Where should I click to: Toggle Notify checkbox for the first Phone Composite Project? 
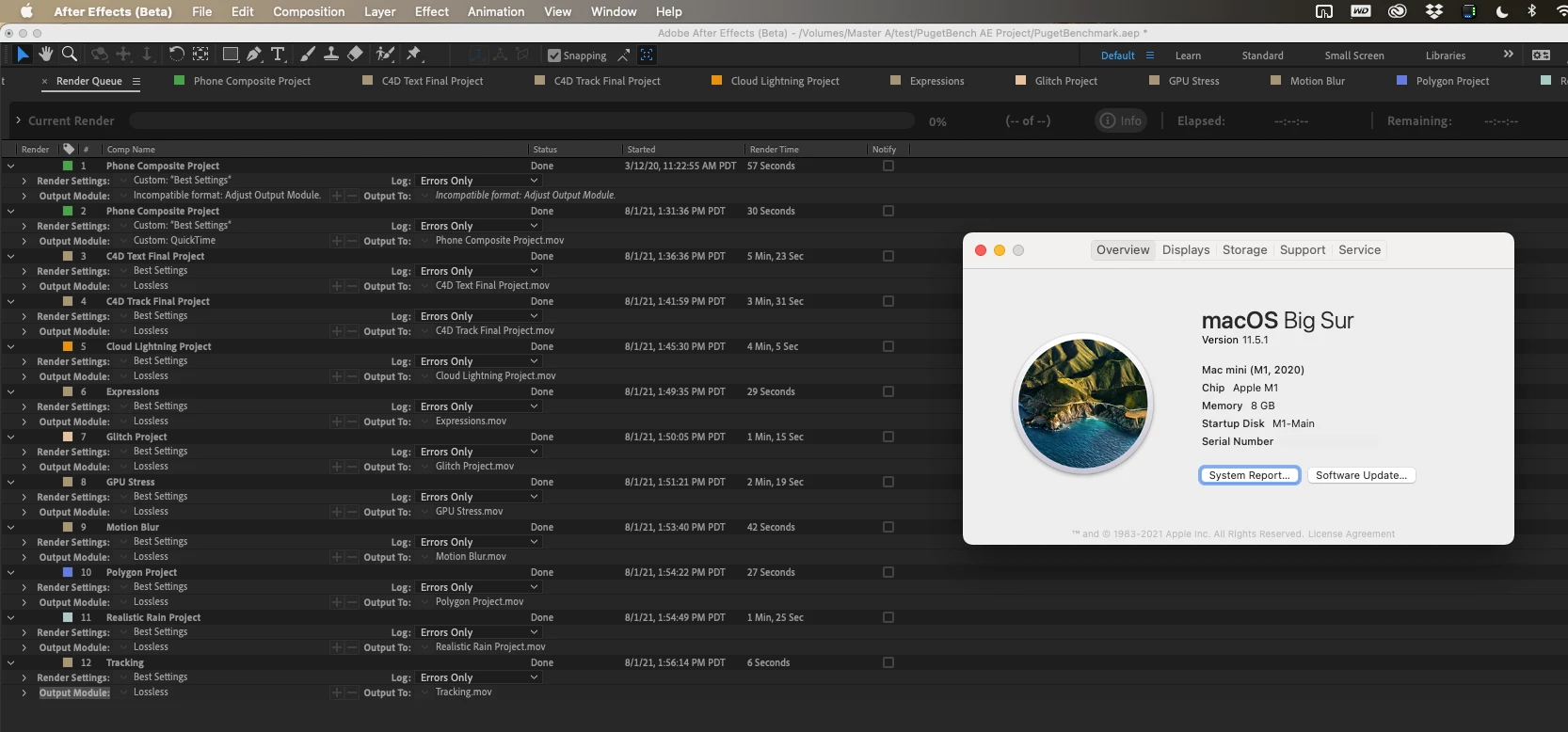pyautogui.click(x=888, y=166)
